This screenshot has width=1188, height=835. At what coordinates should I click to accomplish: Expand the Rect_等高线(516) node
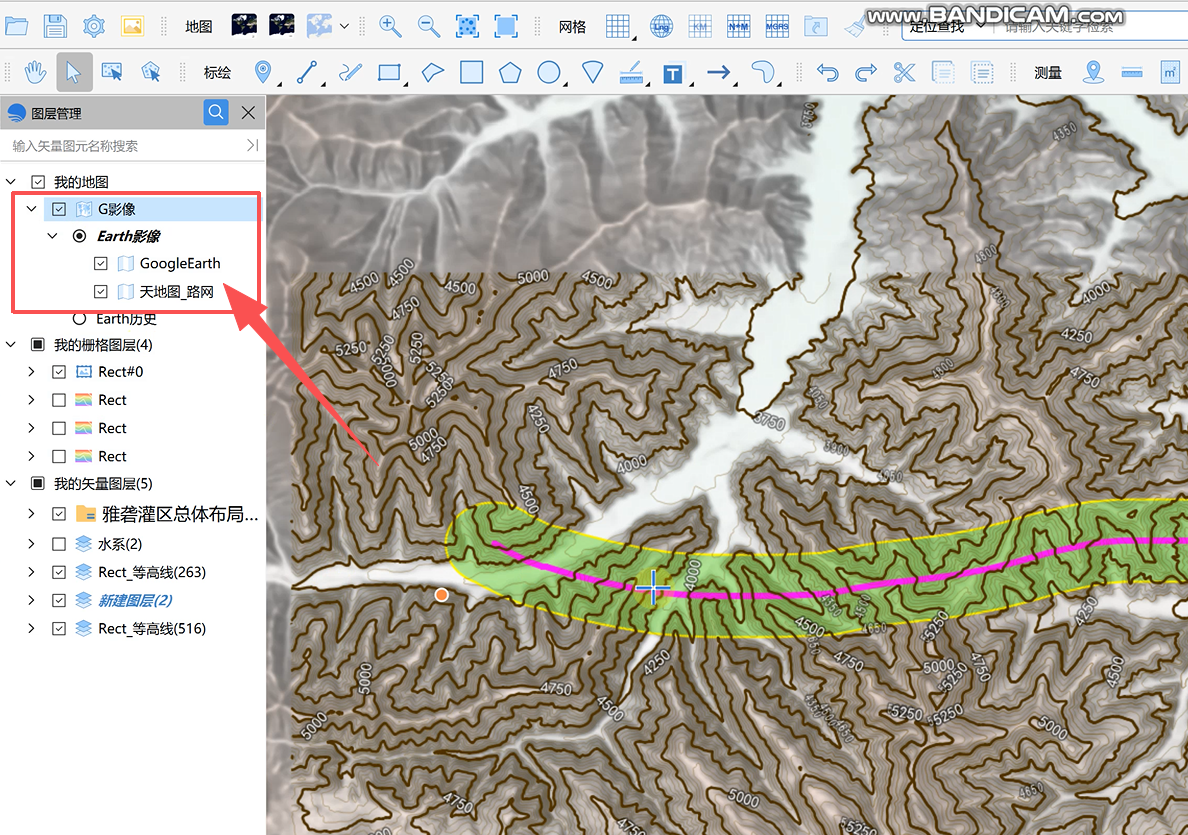tap(32, 628)
